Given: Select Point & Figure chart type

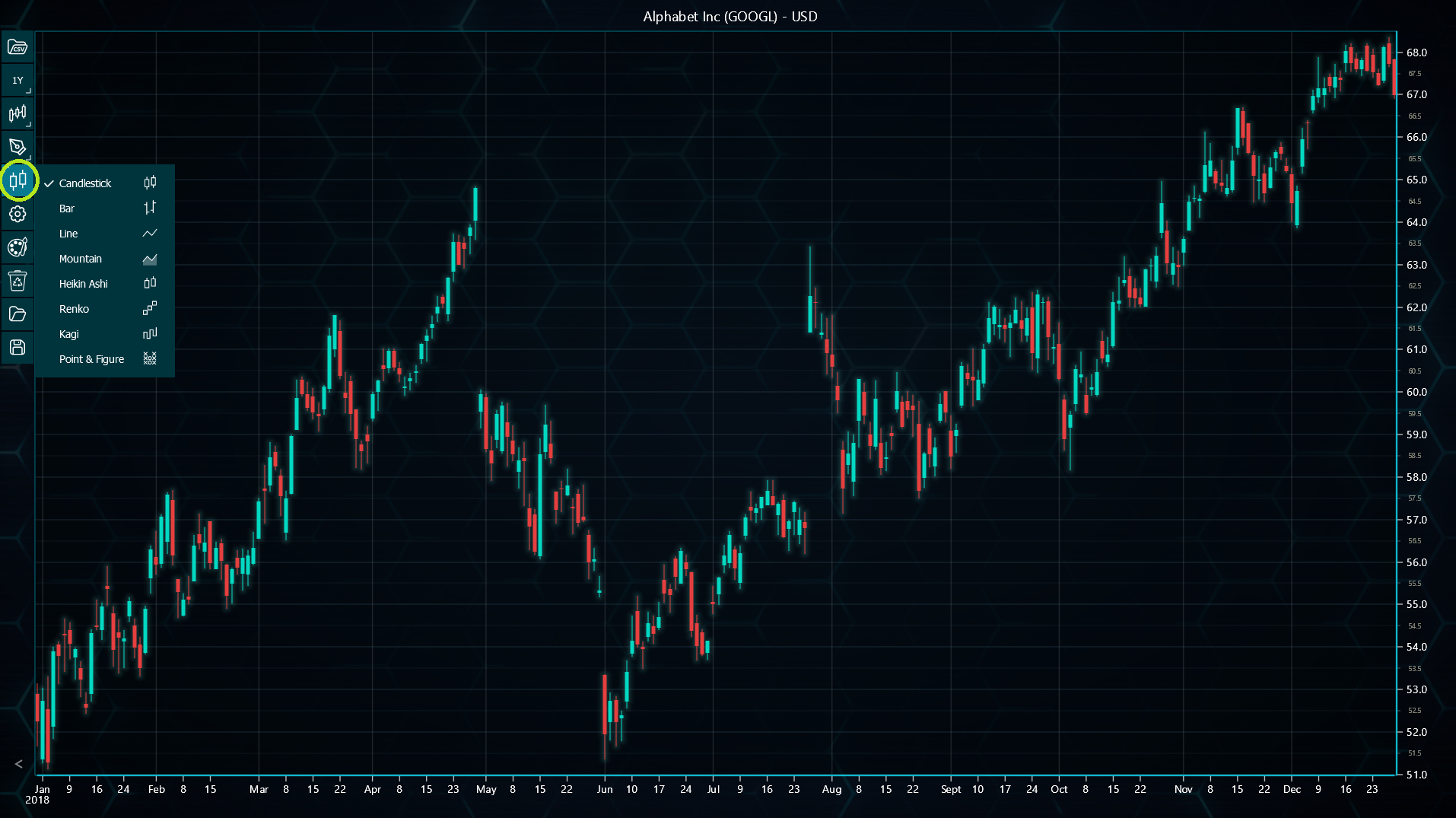Looking at the screenshot, I should pos(105,359).
